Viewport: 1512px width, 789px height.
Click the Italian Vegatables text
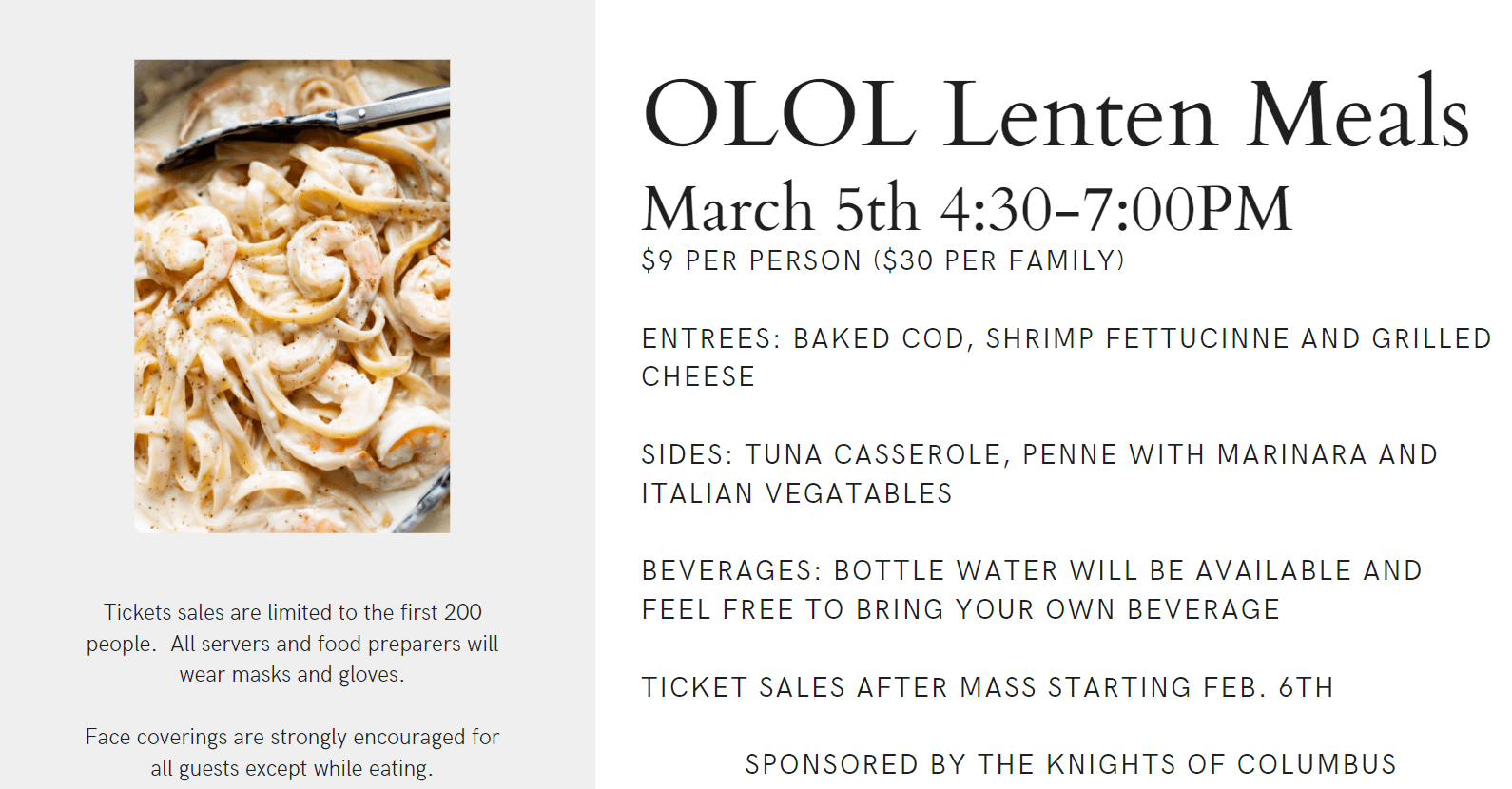[x=797, y=493]
